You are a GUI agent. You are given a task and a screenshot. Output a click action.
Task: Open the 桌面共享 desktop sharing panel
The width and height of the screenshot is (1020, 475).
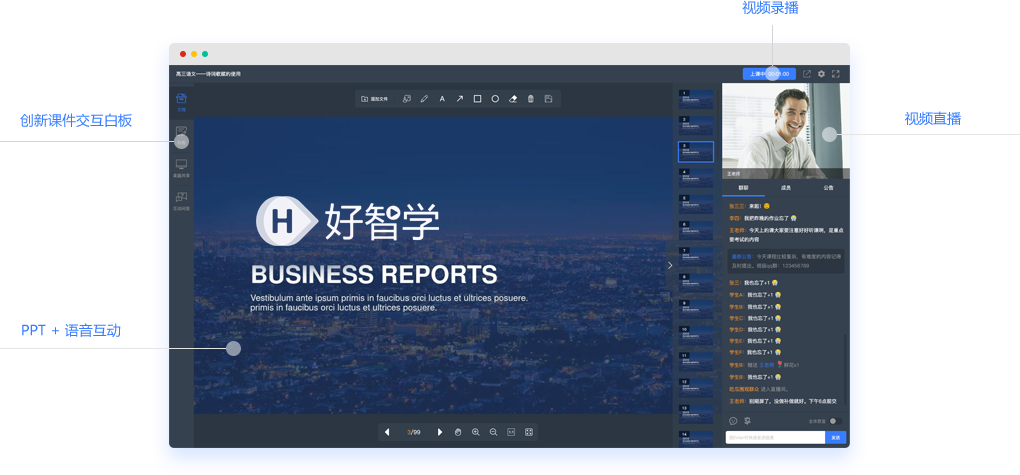tap(181, 168)
